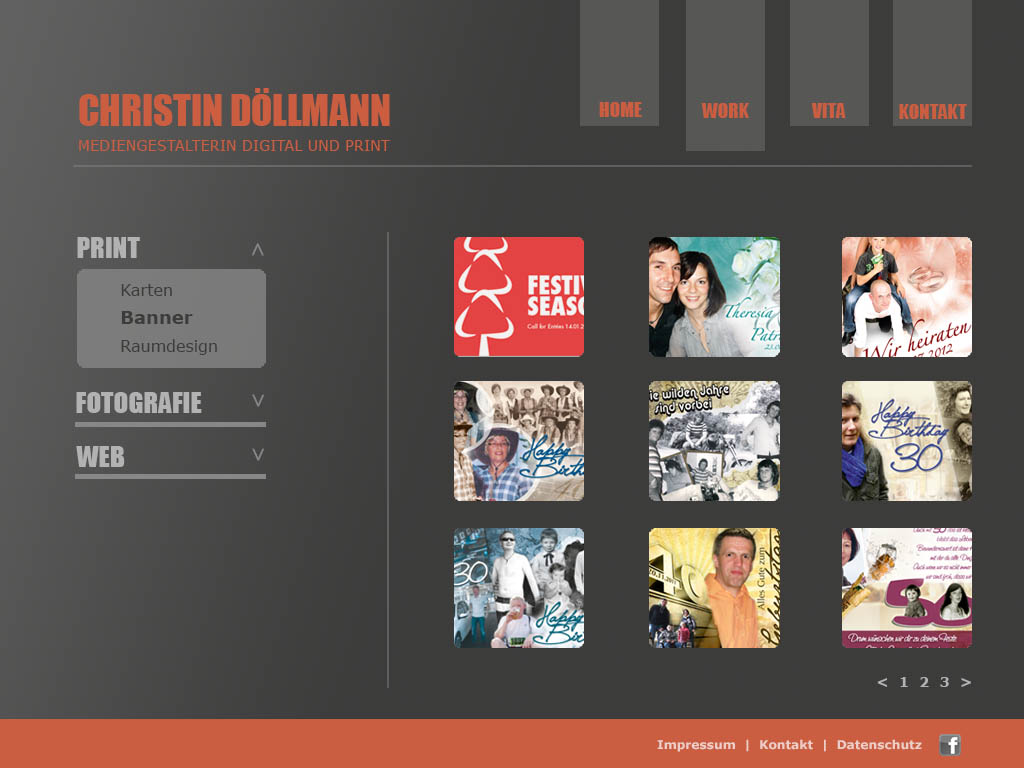Select the KONTAKT navigation tab
This screenshot has width=1024, height=768.
click(x=932, y=112)
